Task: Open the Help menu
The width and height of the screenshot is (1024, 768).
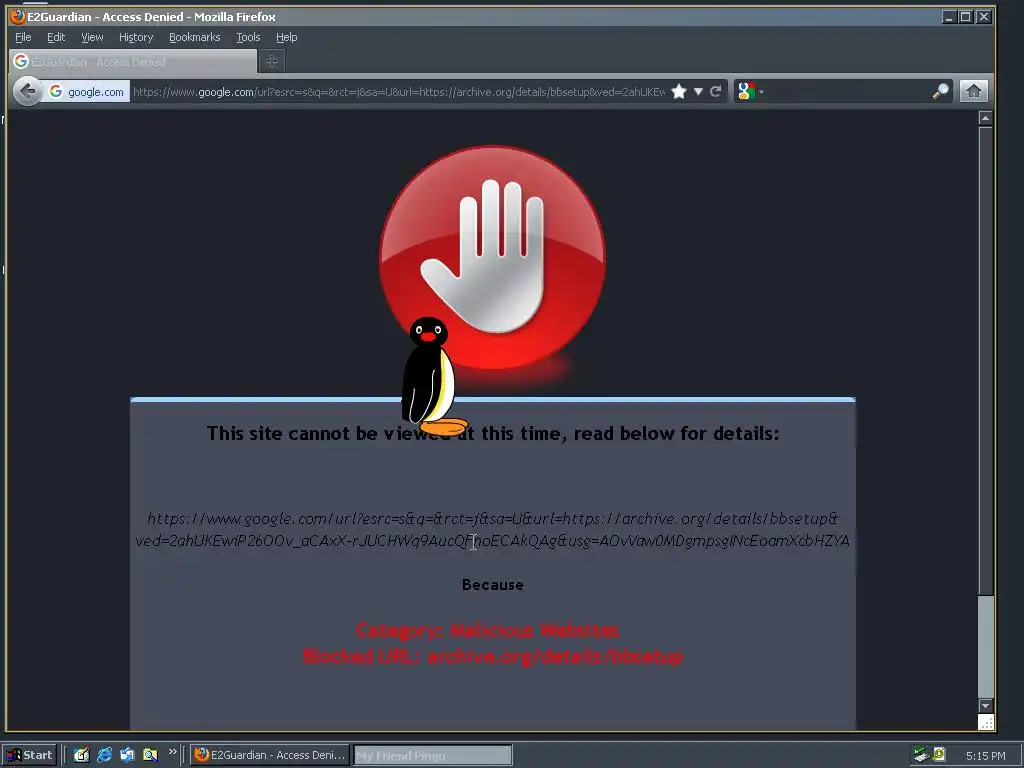Action: tap(286, 37)
